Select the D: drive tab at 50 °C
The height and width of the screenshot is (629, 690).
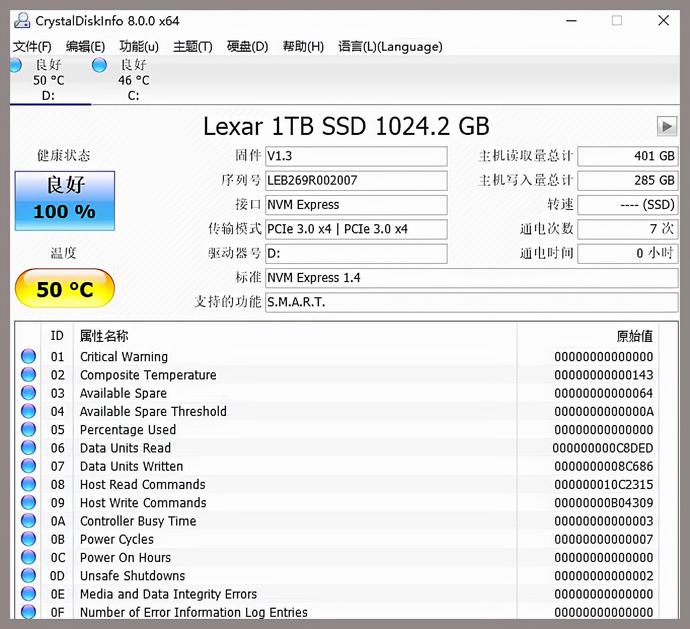(48, 80)
